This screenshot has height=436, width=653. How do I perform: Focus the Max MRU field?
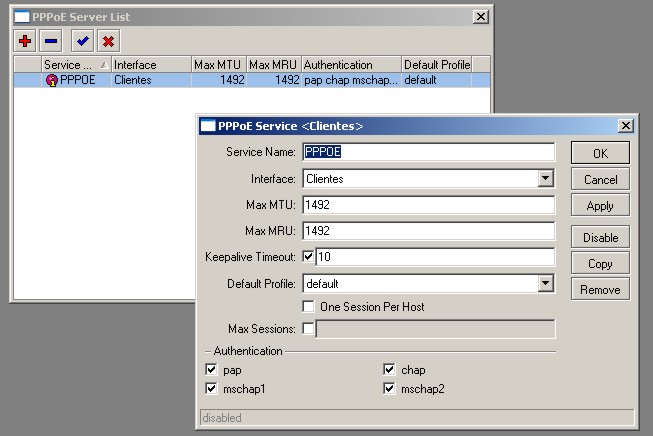429,231
